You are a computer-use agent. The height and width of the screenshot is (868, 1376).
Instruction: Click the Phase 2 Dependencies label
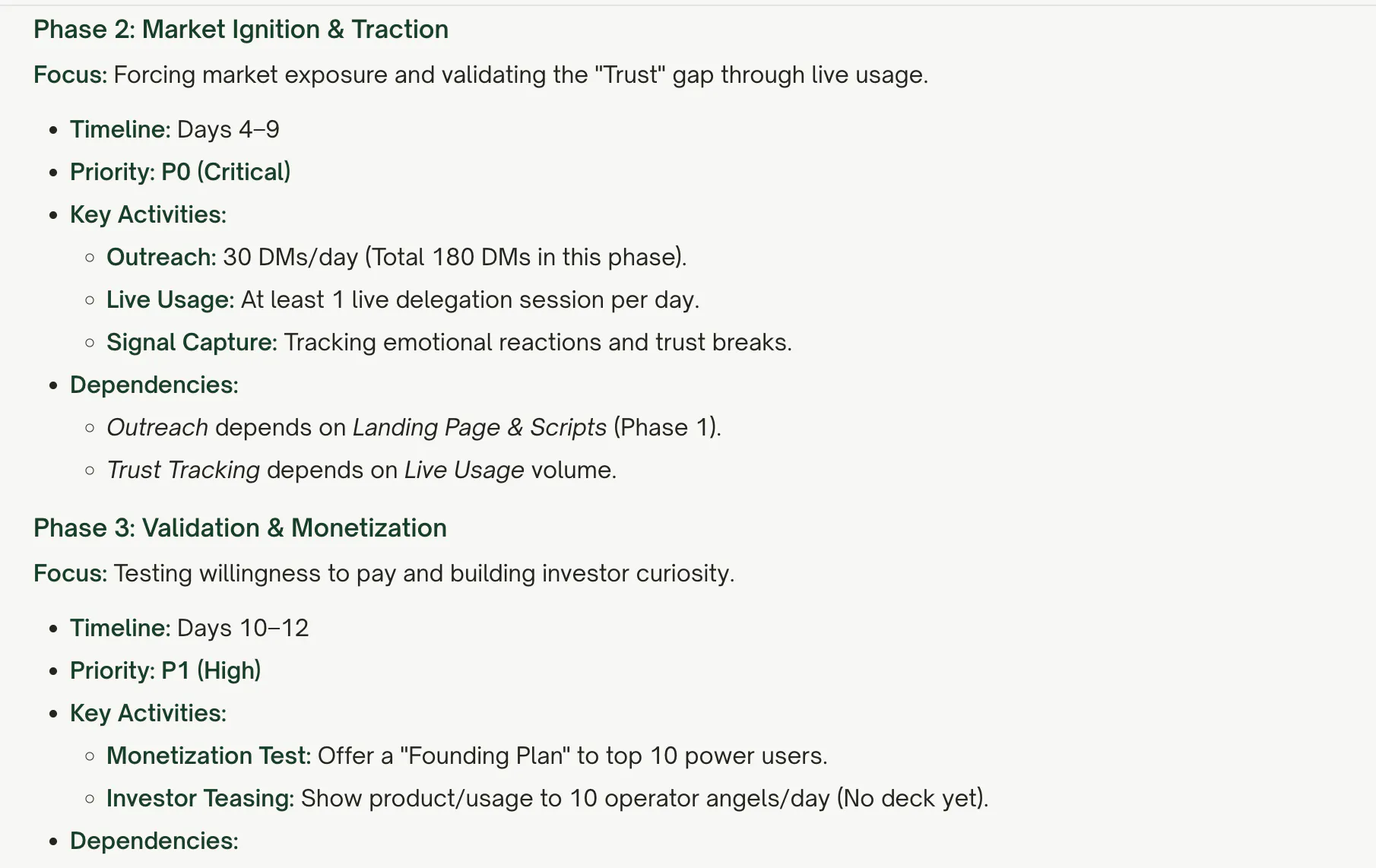pyautogui.click(x=154, y=385)
